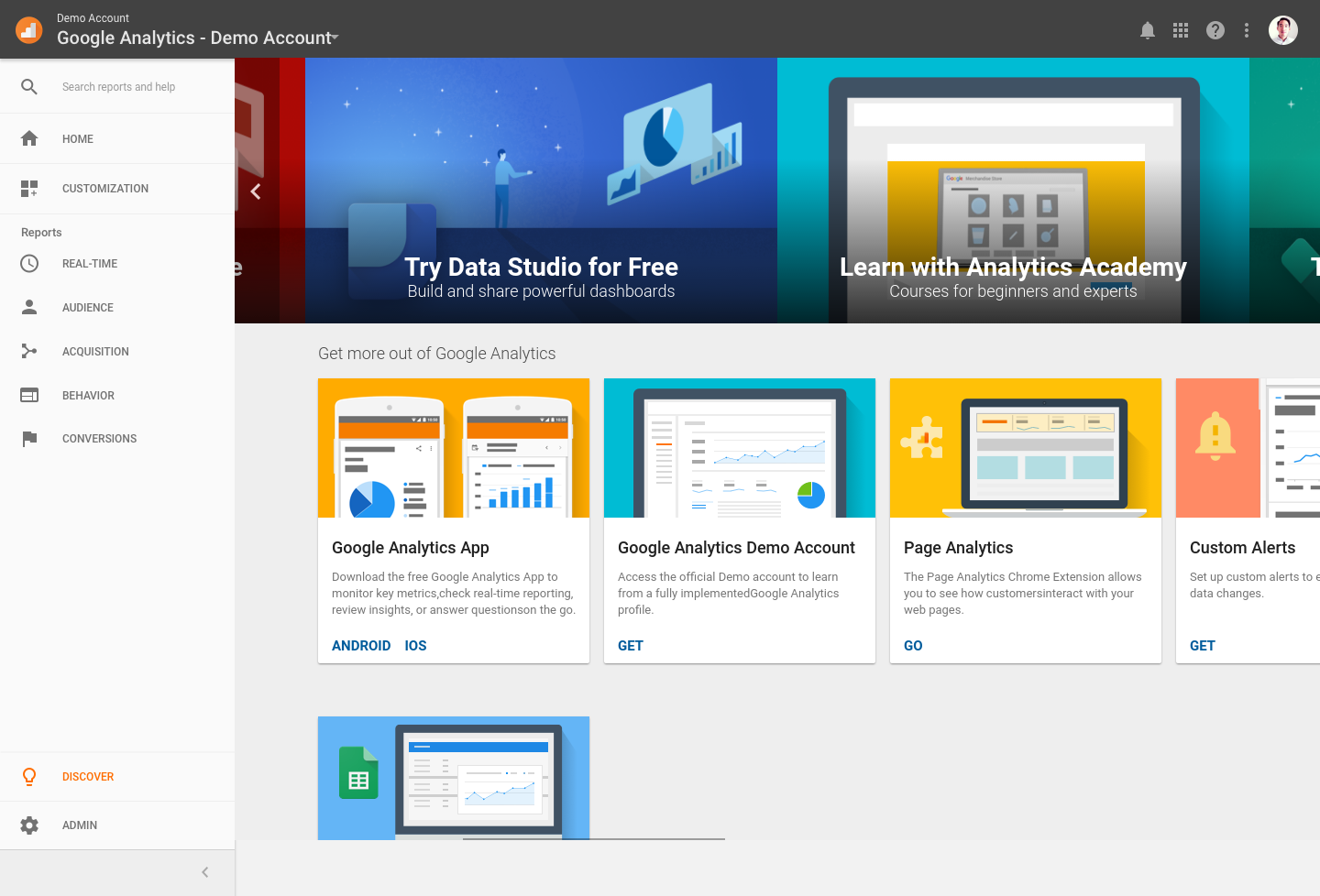Image resolution: width=1320 pixels, height=896 pixels.
Task: Select the Conversions flag icon
Action: click(x=29, y=438)
